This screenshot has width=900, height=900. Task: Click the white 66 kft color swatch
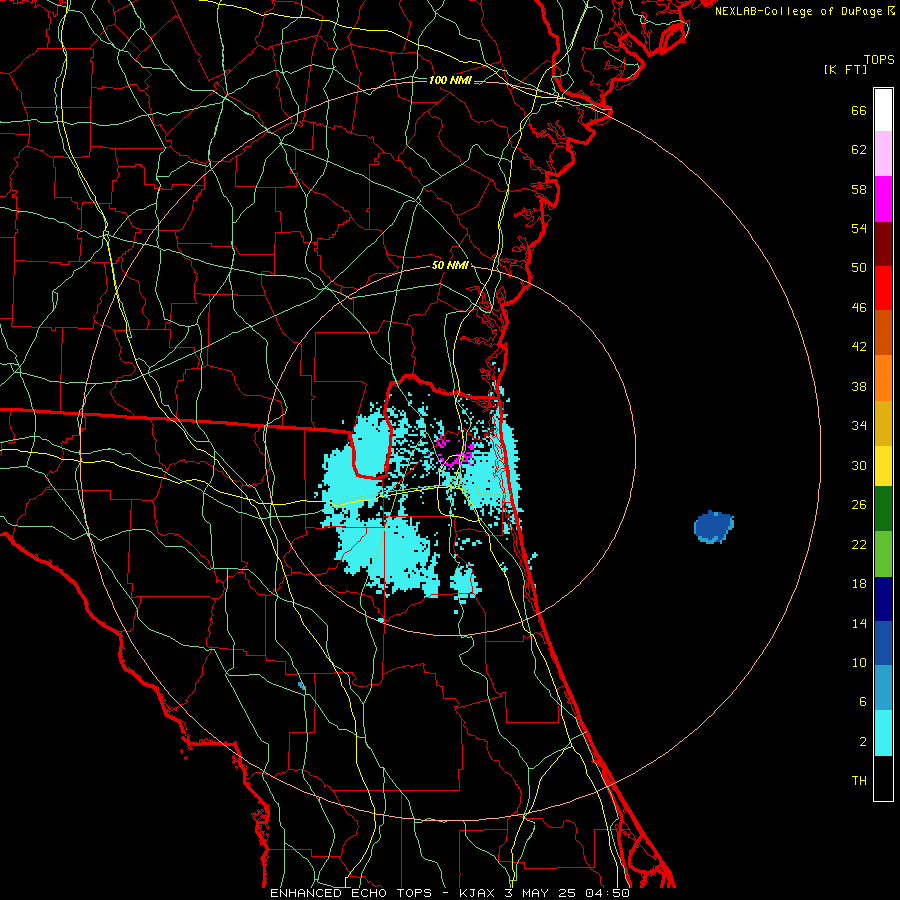pyautogui.click(x=883, y=110)
